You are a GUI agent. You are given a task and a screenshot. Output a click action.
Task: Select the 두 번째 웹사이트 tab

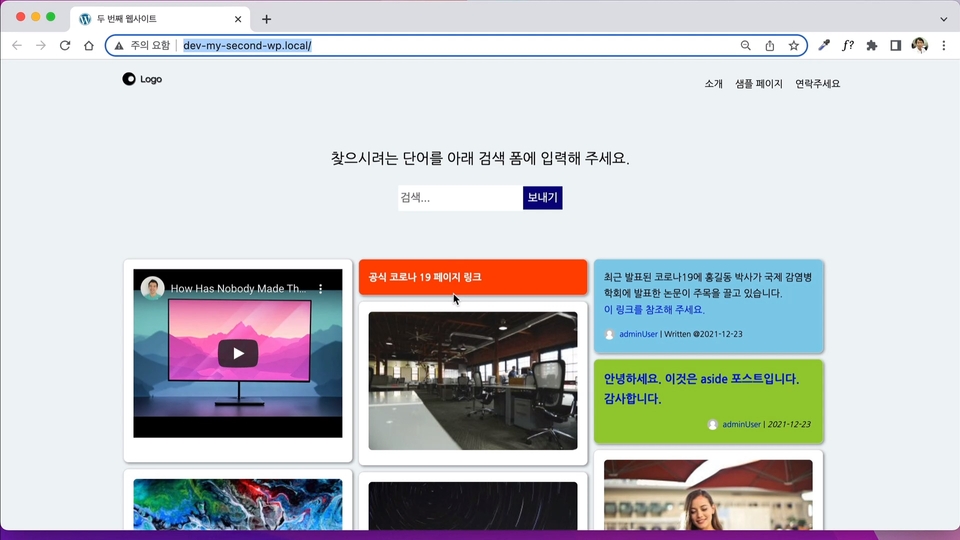coord(160,19)
